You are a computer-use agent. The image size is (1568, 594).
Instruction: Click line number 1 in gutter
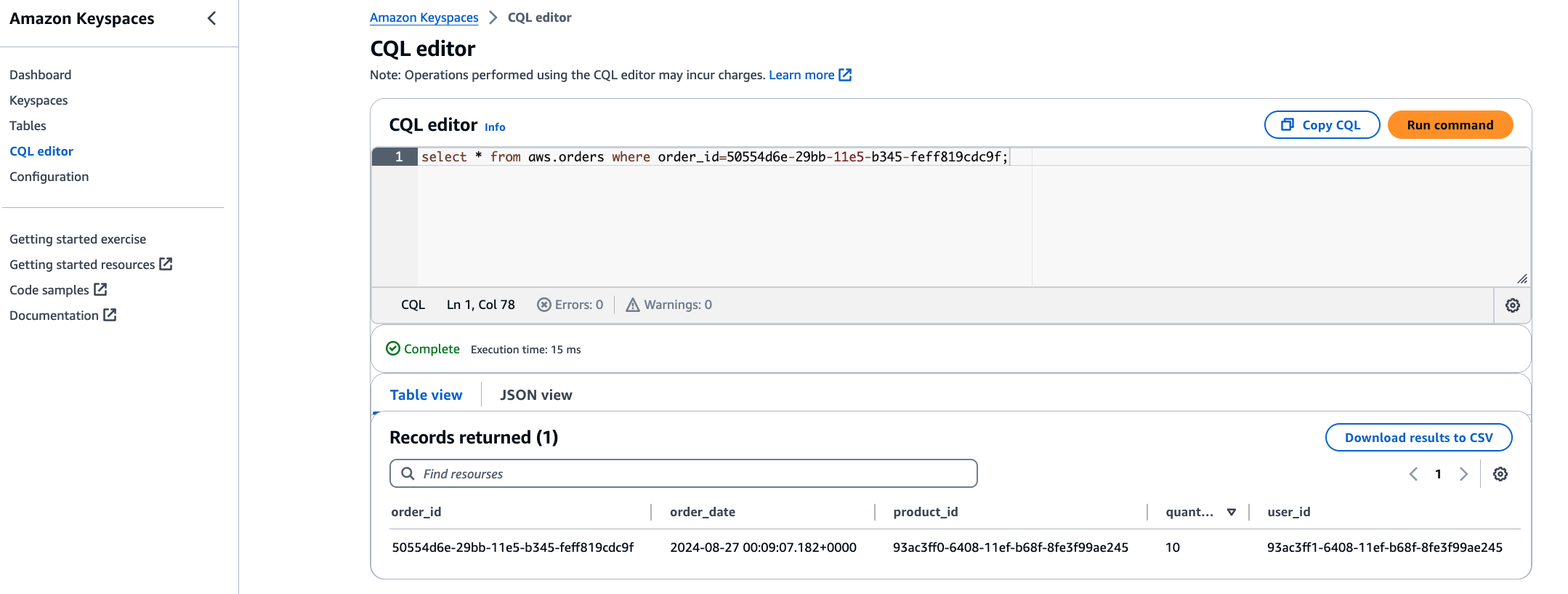[x=398, y=157]
